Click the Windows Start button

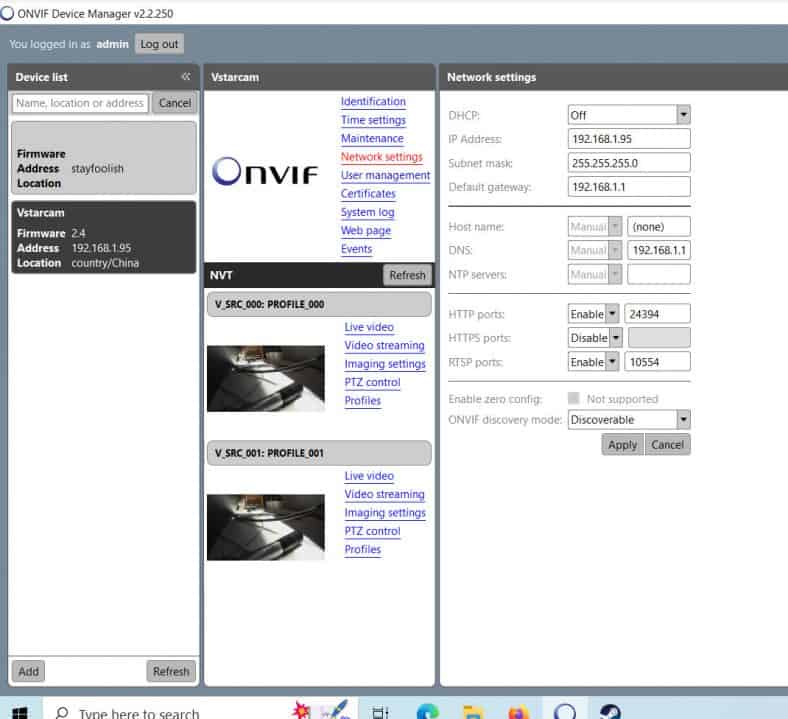(x=20, y=712)
